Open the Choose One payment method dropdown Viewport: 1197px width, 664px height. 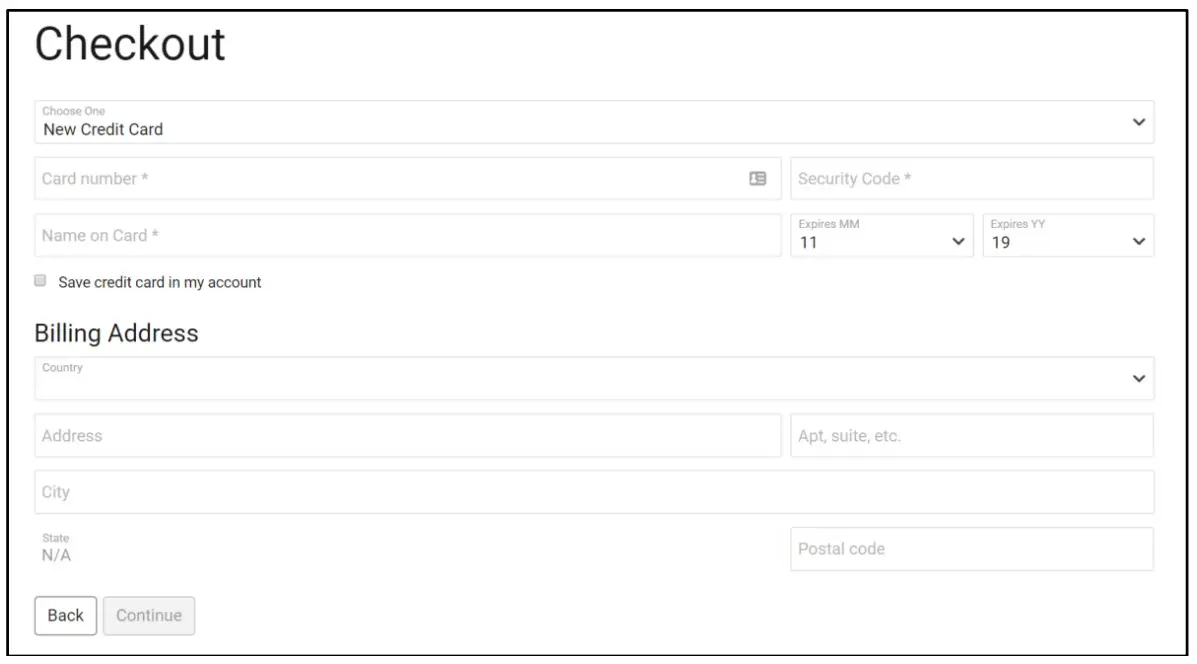tap(593, 122)
